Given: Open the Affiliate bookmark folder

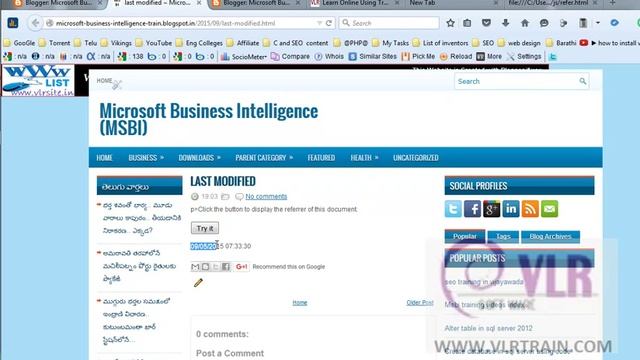Looking at the screenshot, I should tap(243, 43).
